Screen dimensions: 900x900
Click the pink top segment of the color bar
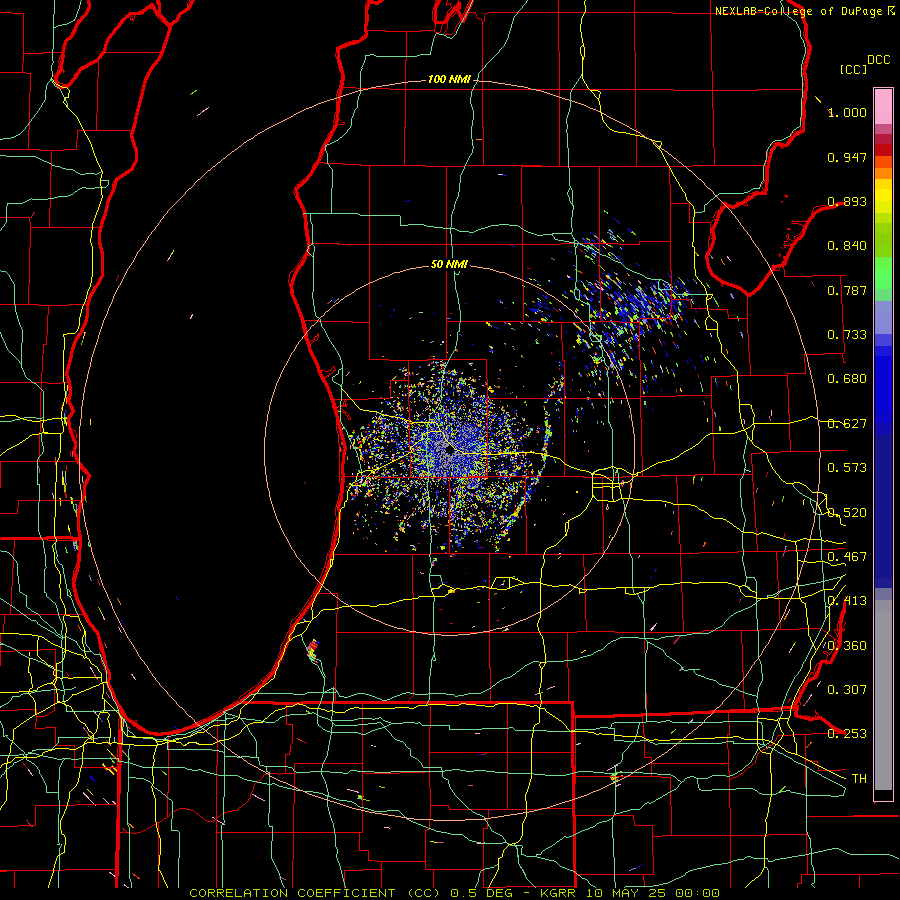pyautogui.click(x=883, y=106)
